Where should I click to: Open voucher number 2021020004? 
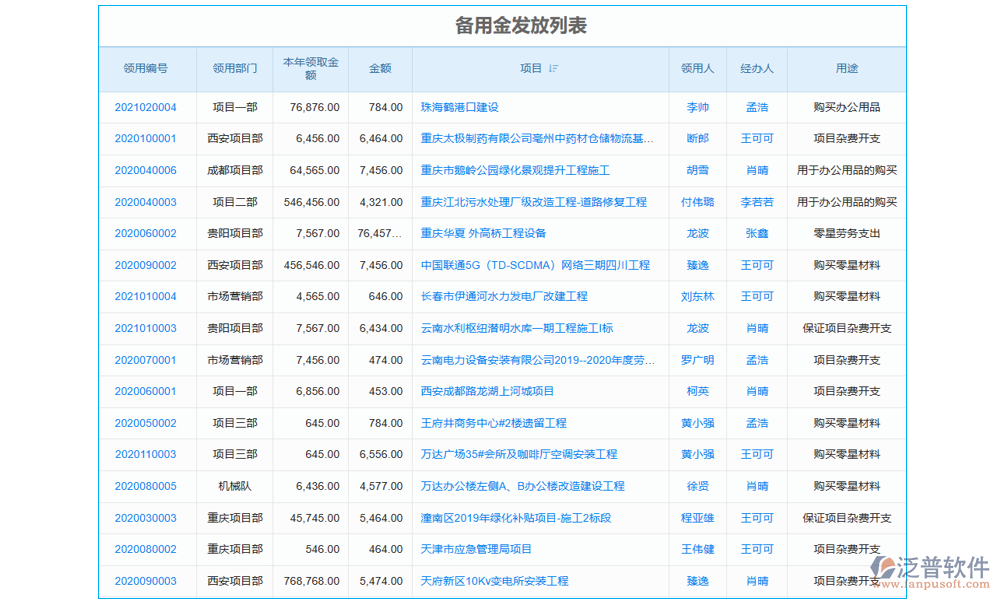pyautogui.click(x=147, y=107)
